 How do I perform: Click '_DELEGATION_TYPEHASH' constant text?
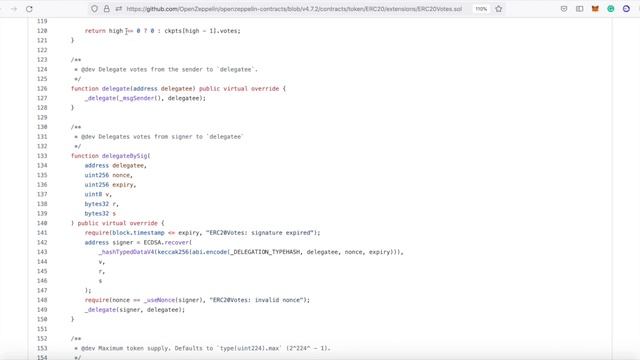point(265,252)
